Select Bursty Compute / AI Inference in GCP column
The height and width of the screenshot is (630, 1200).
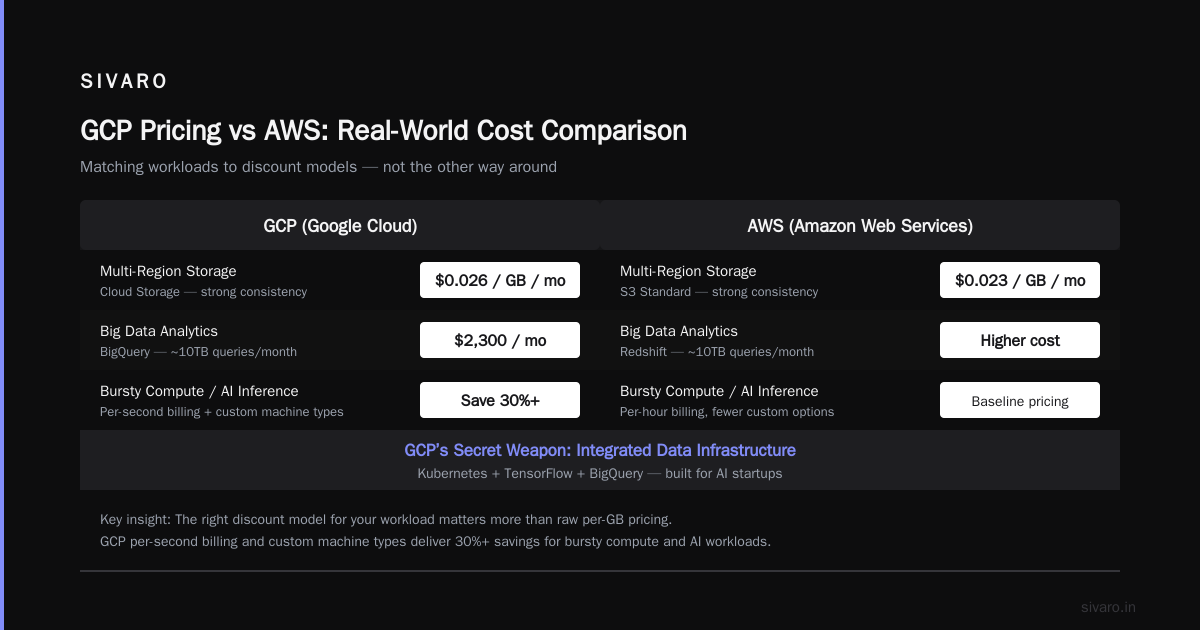pos(199,391)
